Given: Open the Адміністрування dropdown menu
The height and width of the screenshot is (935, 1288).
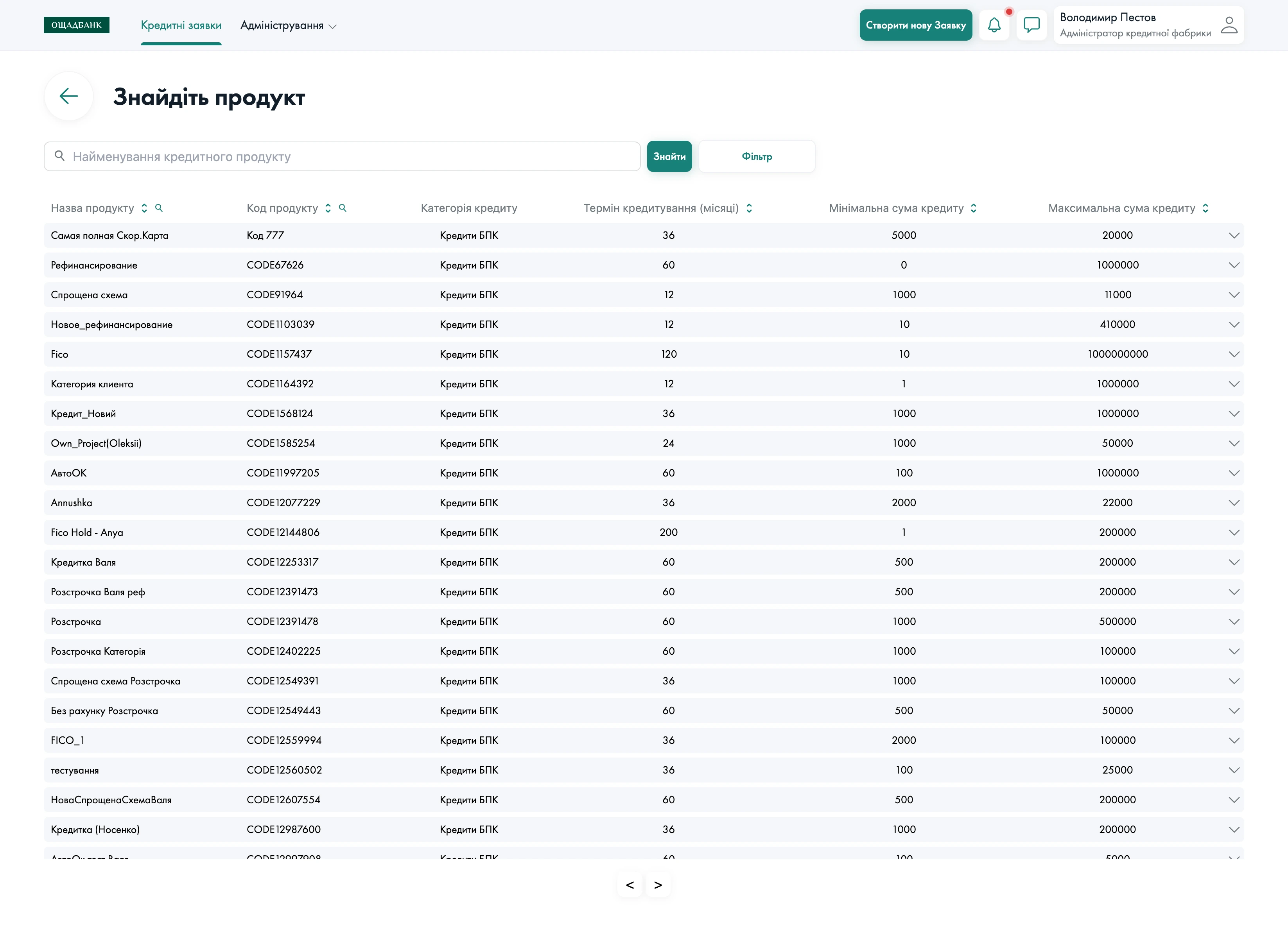Looking at the screenshot, I should tap(288, 25).
